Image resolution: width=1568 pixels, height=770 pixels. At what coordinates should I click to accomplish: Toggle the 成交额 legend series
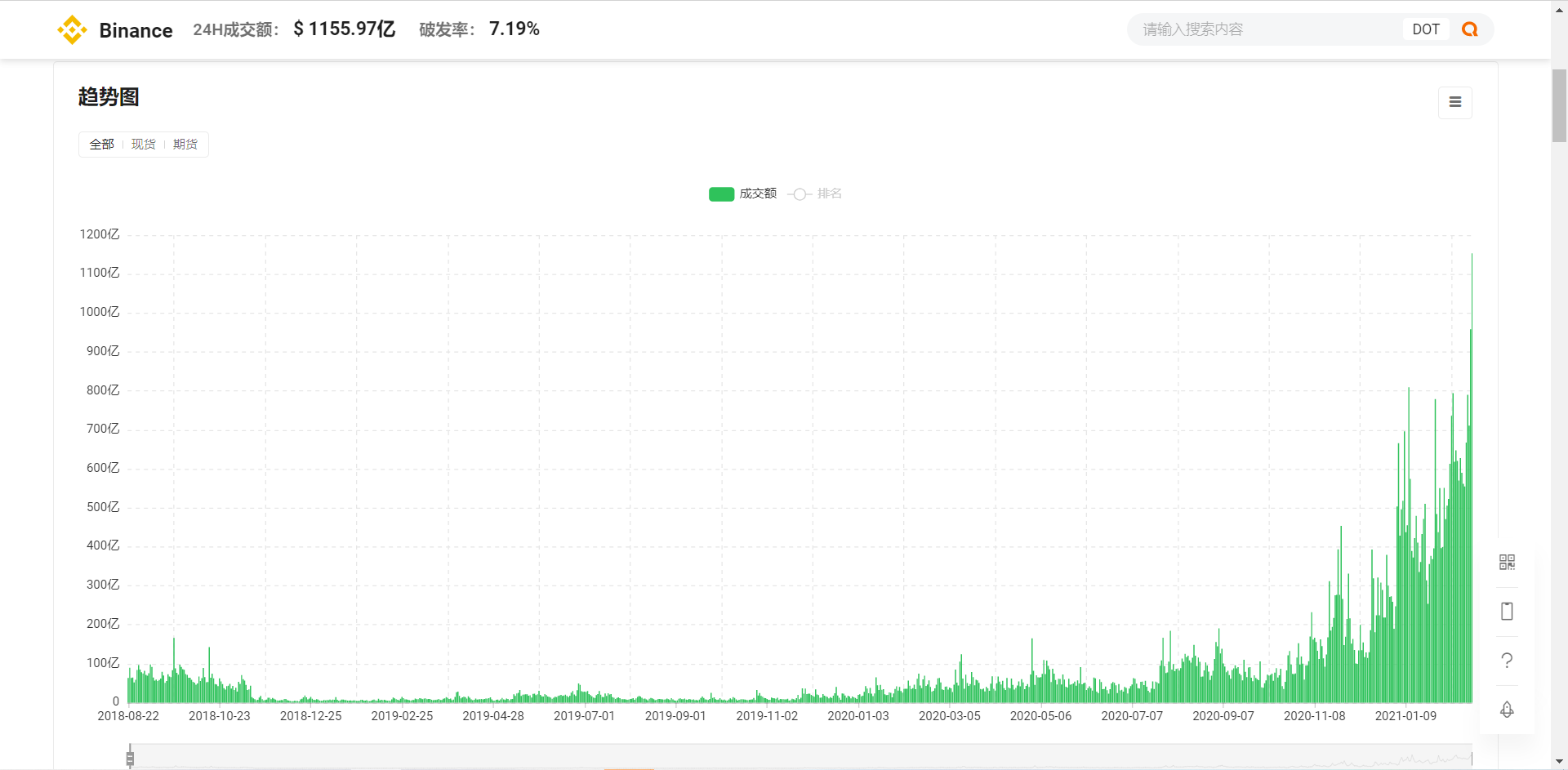pyautogui.click(x=742, y=194)
